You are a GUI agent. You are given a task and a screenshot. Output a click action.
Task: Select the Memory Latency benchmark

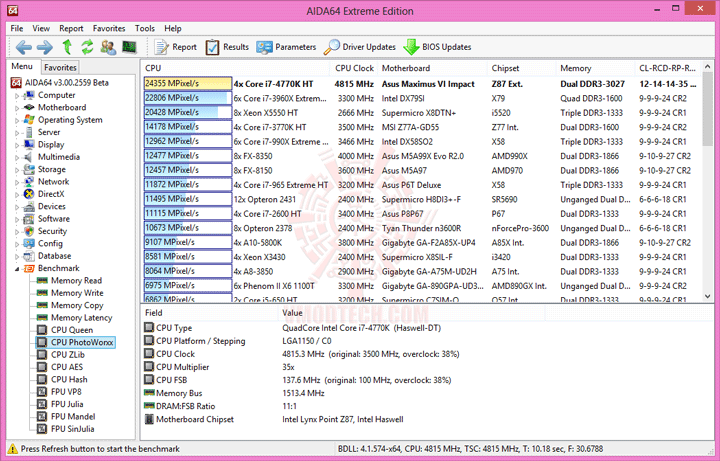(x=82, y=318)
